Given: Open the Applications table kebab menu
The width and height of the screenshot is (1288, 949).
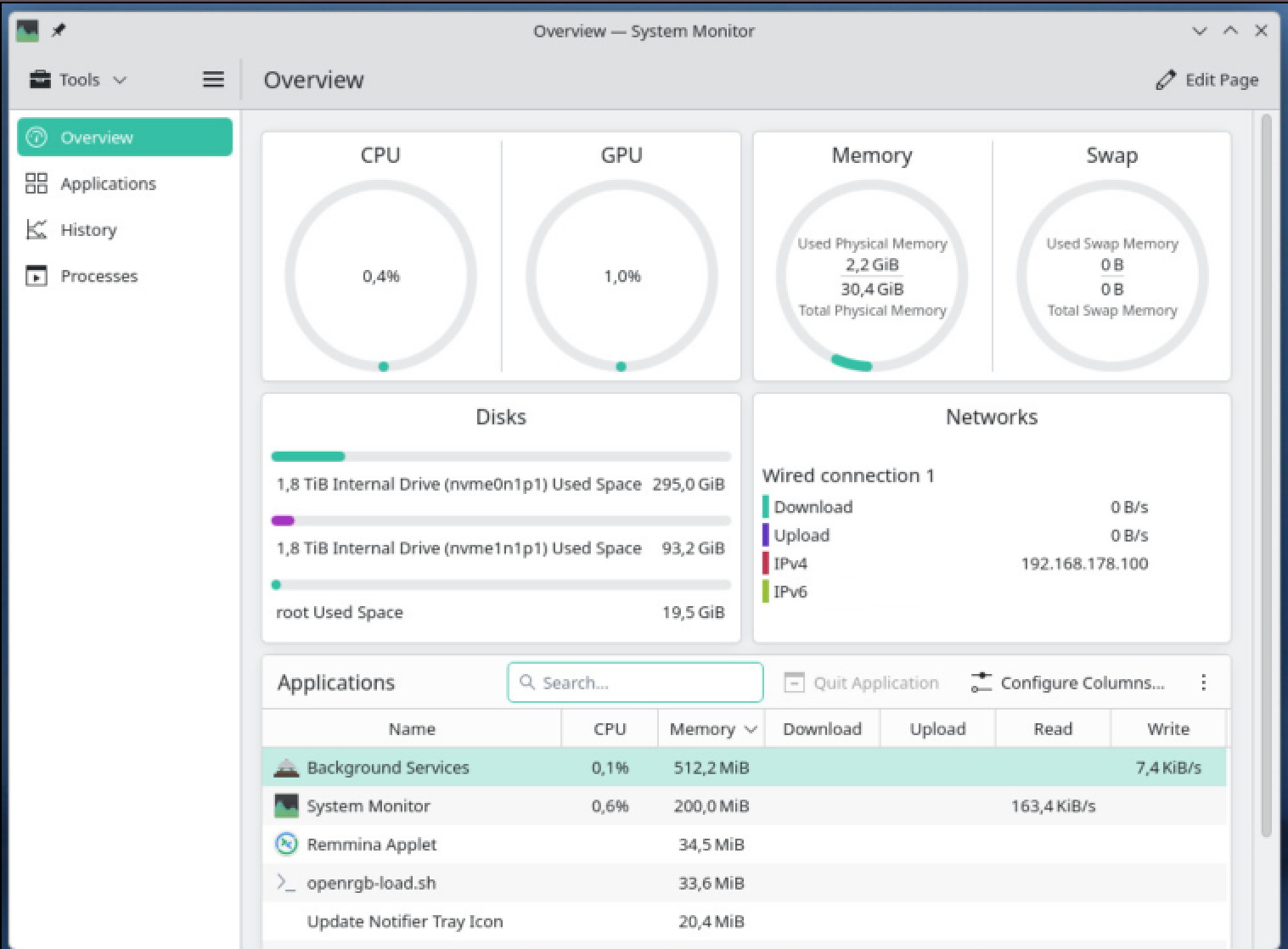Looking at the screenshot, I should (1203, 682).
